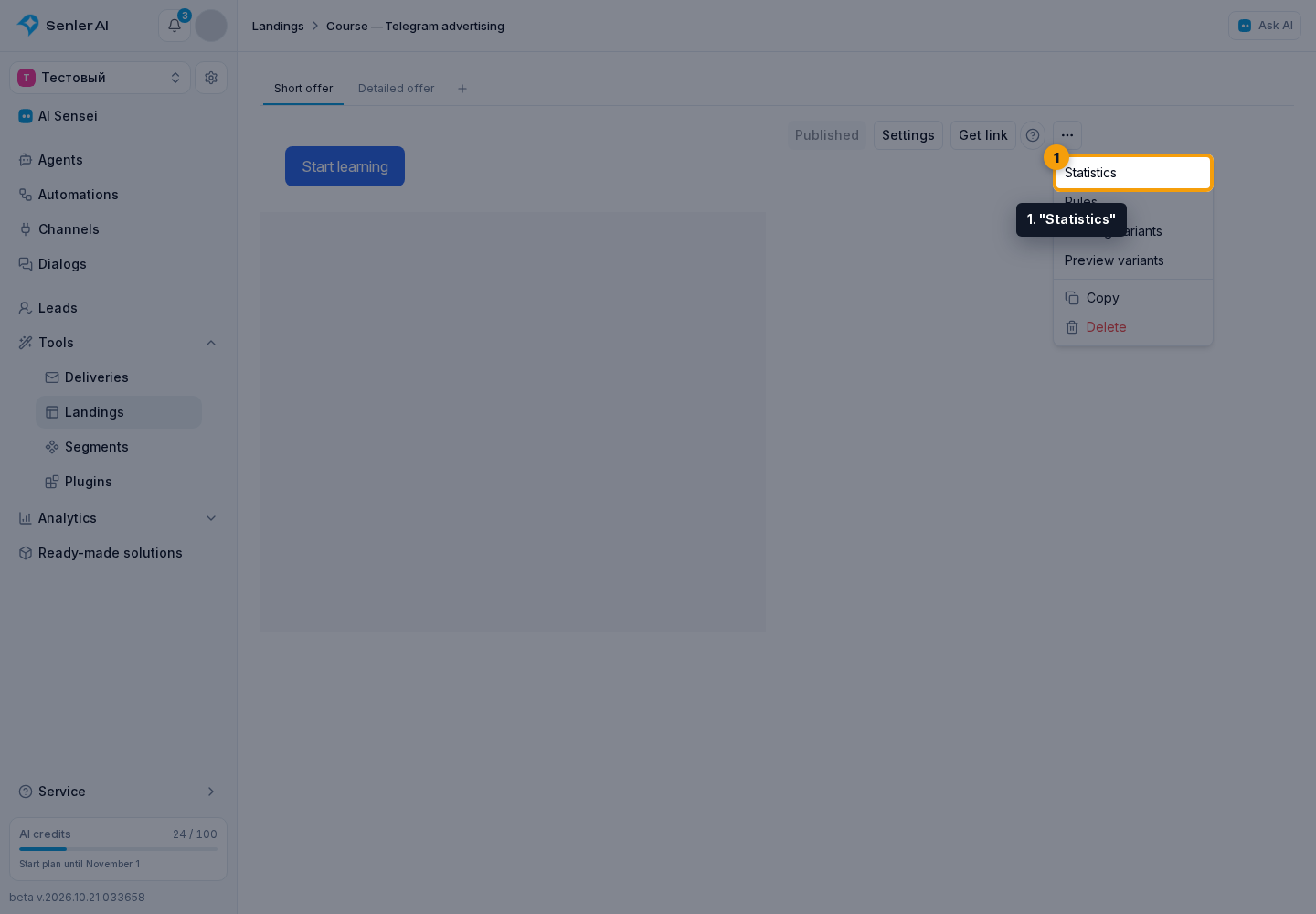Select Statistics from the dropdown menu
Image resolution: width=1316 pixels, height=914 pixels.
click(x=1133, y=173)
